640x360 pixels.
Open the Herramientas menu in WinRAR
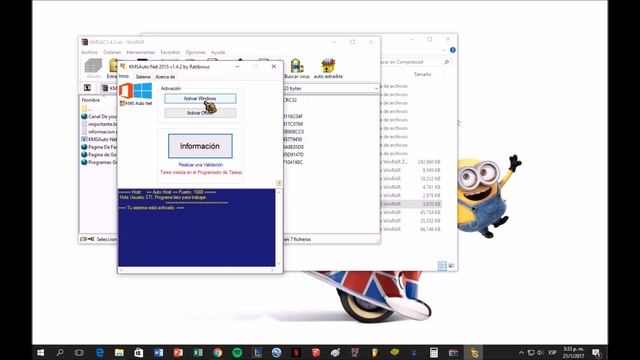140,52
